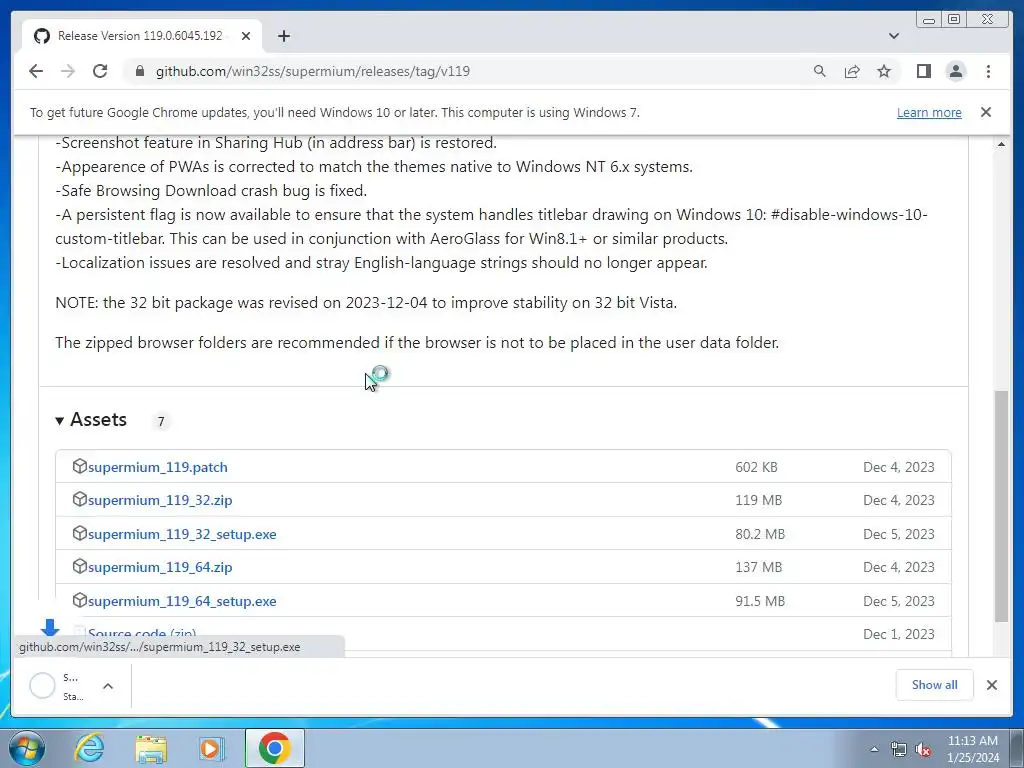
Task: Click the 602 KB size text
Action: (756, 467)
